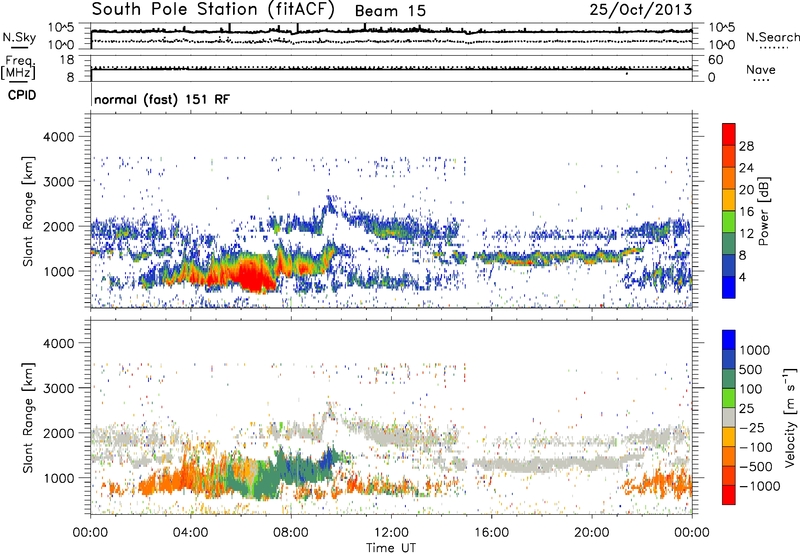Screen dimensions: 800x554
Task: Pick Power colorbar dark blue segment 4 to 8
Action: (x=729, y=265)
